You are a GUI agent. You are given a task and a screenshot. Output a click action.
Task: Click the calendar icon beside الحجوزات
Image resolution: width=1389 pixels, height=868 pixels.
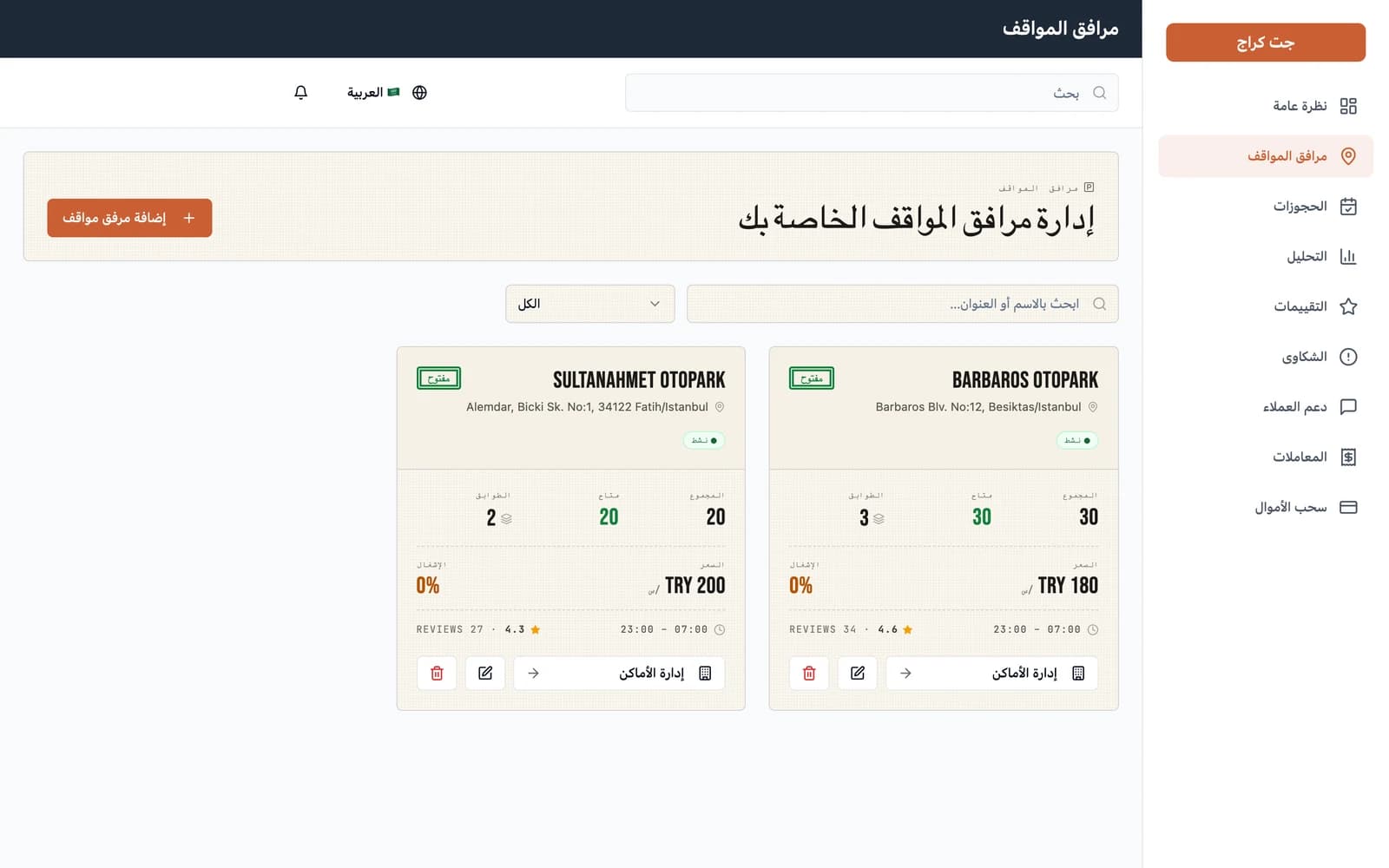(x=1348, y=207)
